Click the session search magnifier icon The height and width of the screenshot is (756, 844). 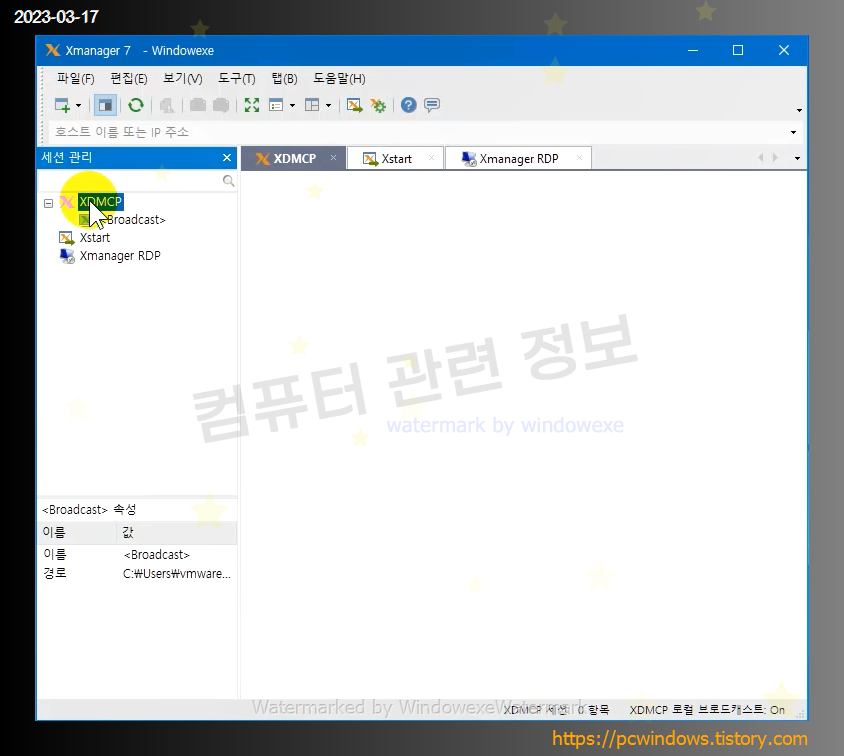coord(228,181)
